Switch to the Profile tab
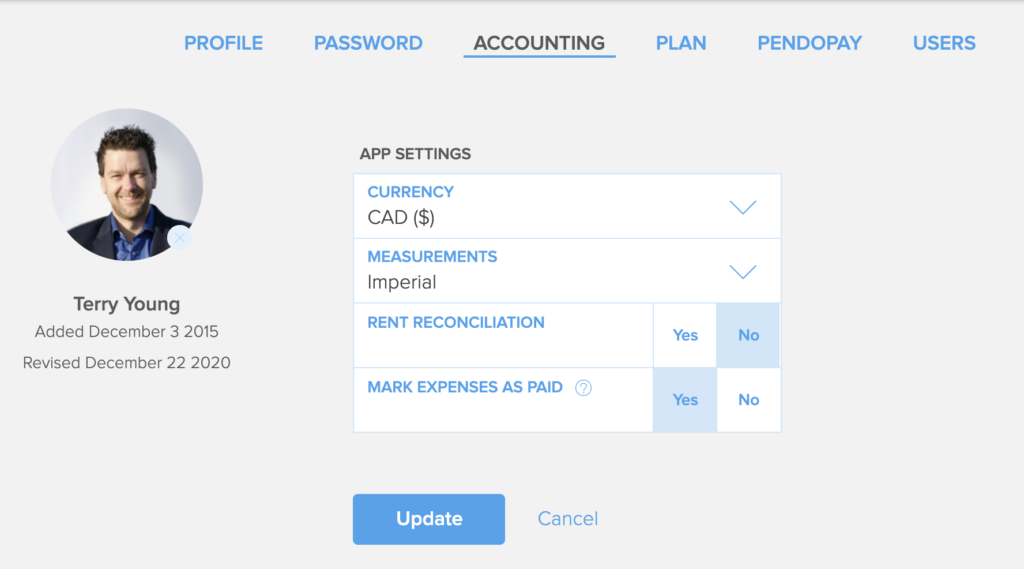Image resolution: width=1024 pixels, height=569 pixels. (x=223, y=43)
